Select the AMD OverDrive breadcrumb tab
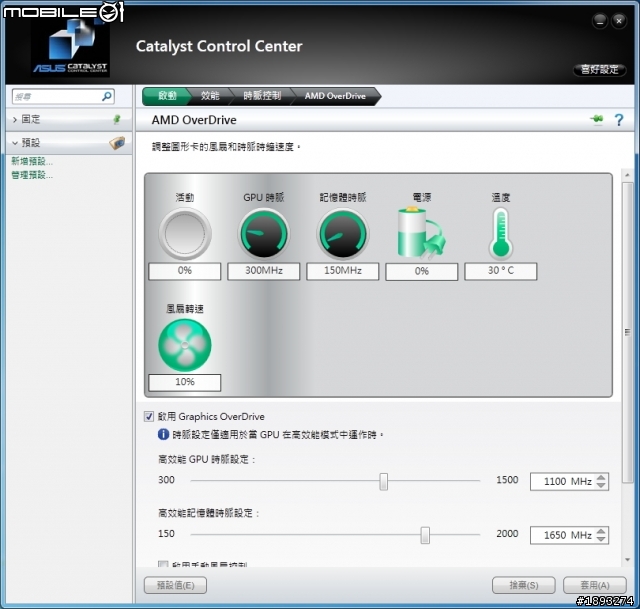 click(x=335, y=96)
